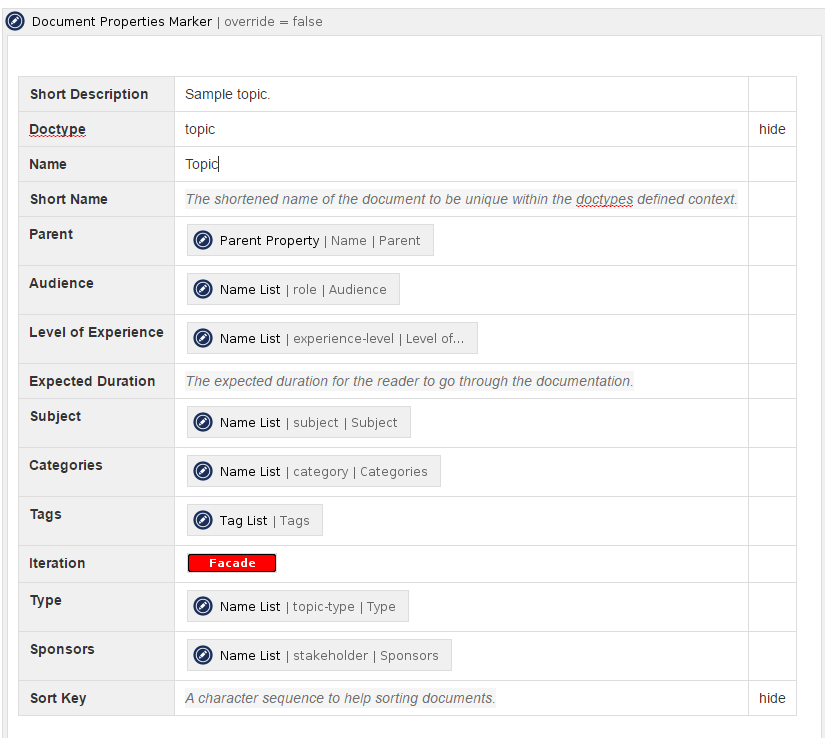Select the Tags Tag List chip
This screenshot has height=738, width=825.
254,520
